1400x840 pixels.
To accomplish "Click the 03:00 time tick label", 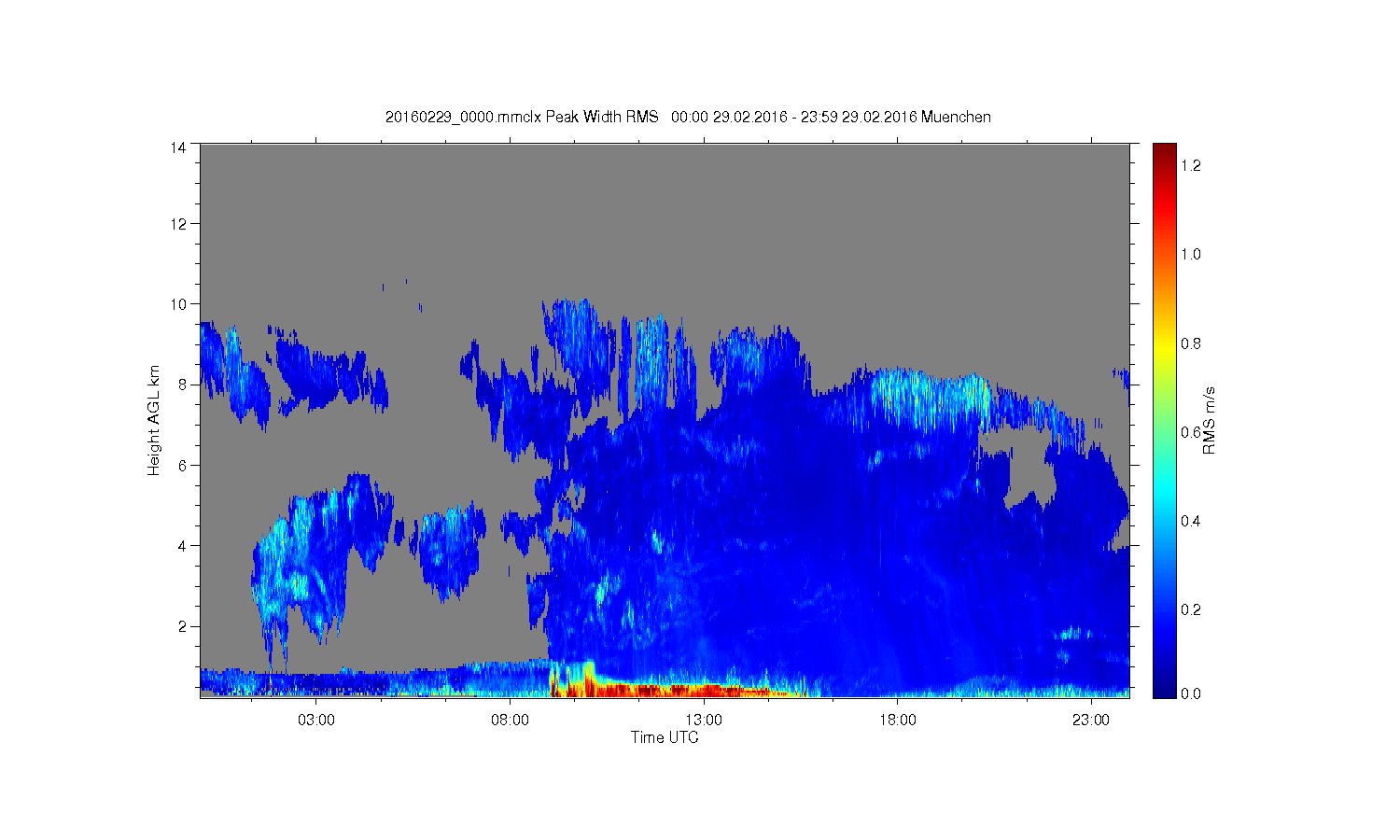I will tap(316, 720).
